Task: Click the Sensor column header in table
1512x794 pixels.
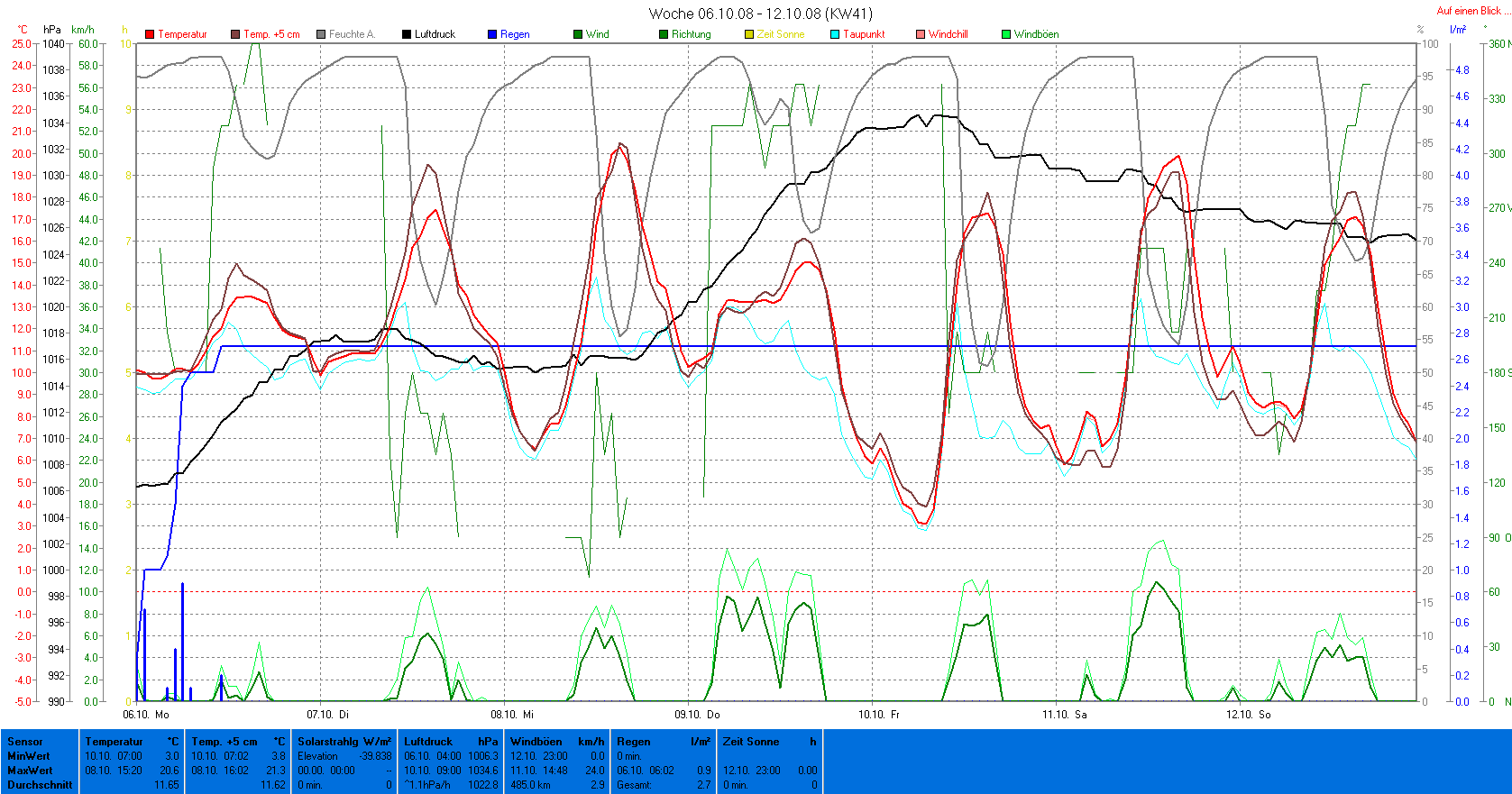Action: click(x=25, y=742)
